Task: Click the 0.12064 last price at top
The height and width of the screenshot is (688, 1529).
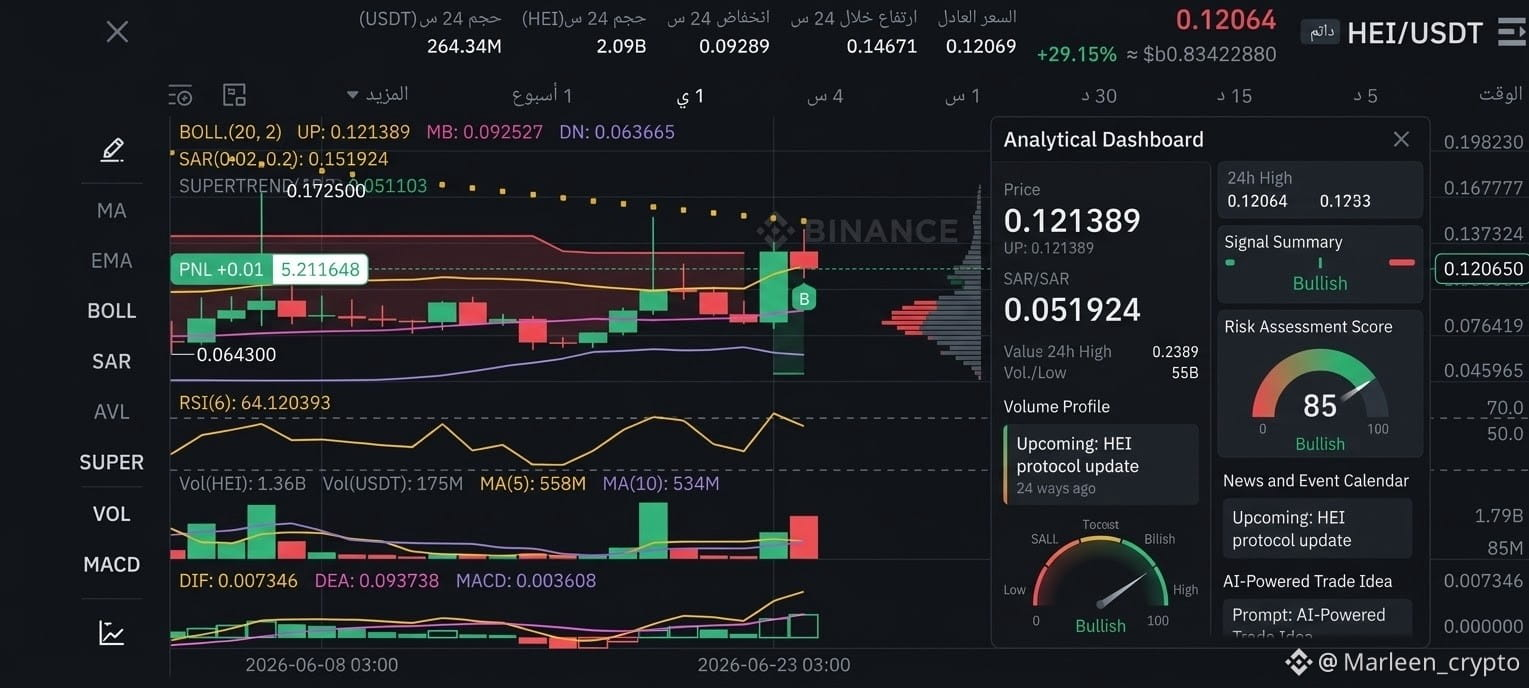Action: coord(1226,20)
